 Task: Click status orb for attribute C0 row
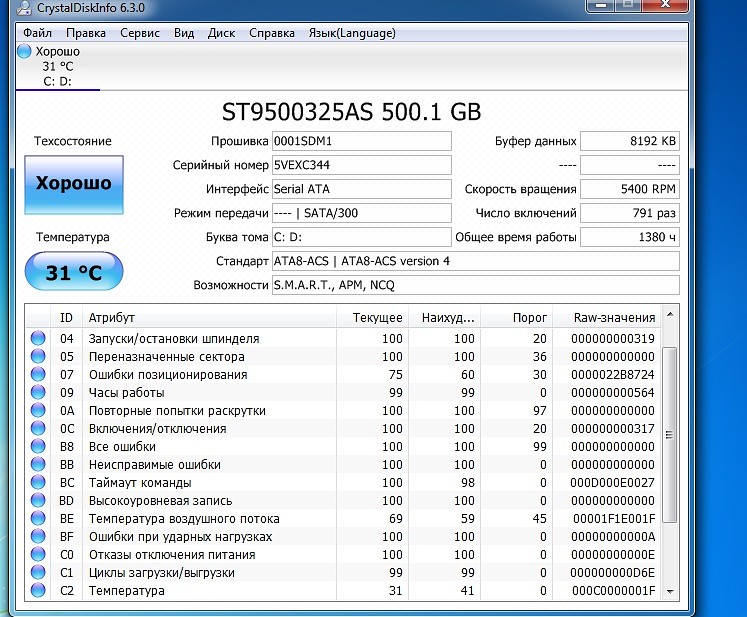(38, 555)
